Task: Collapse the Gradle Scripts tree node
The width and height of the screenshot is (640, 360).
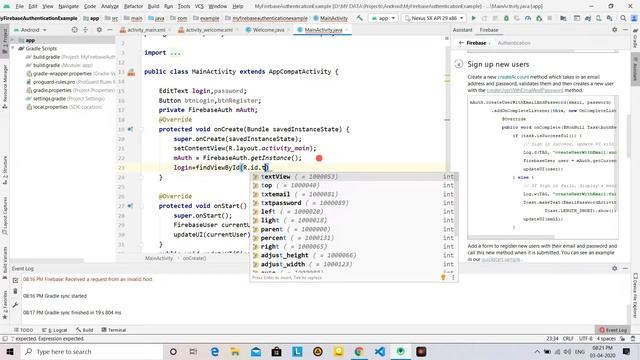Action: 13,49
